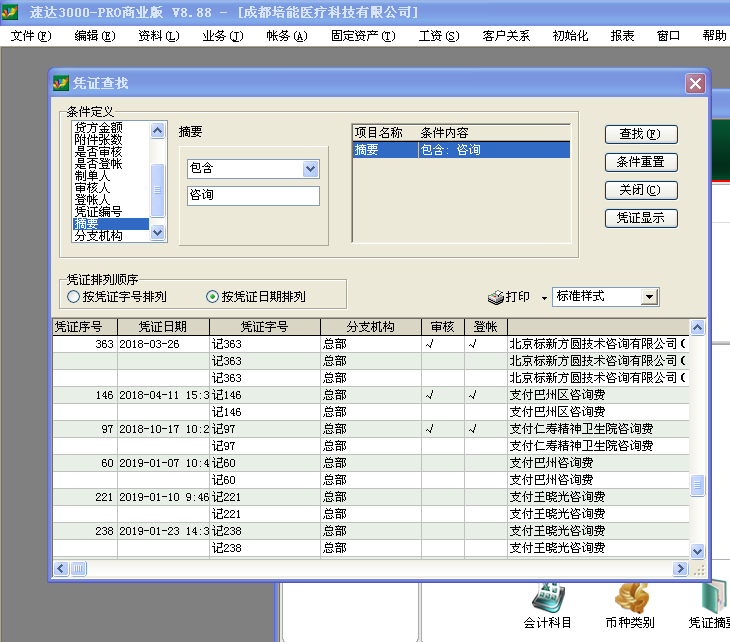Click the 凭证显示 button
Screen dimensions: 730x642
[x=640, y=218]
